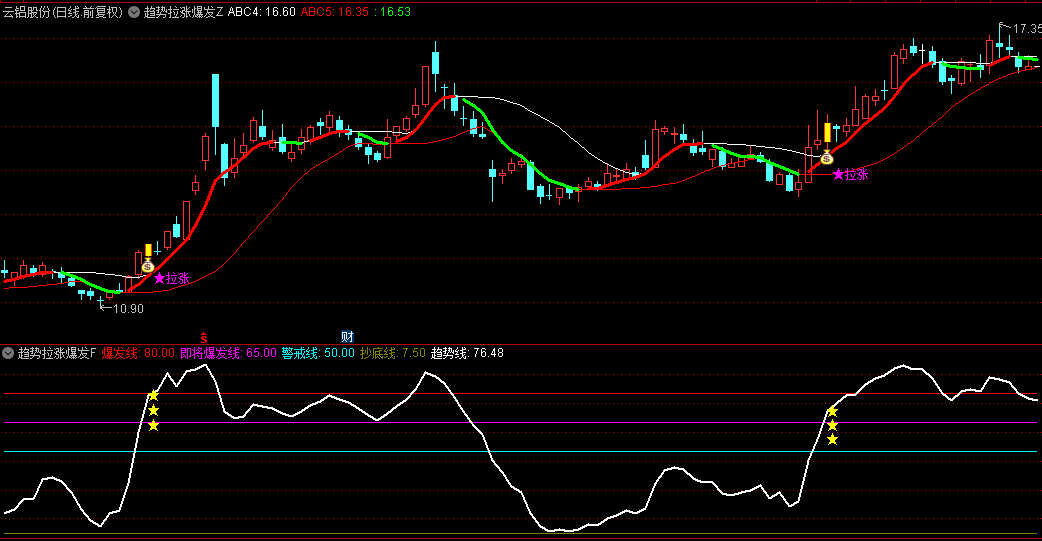Click the top yellow star in left group

[154, 395]
